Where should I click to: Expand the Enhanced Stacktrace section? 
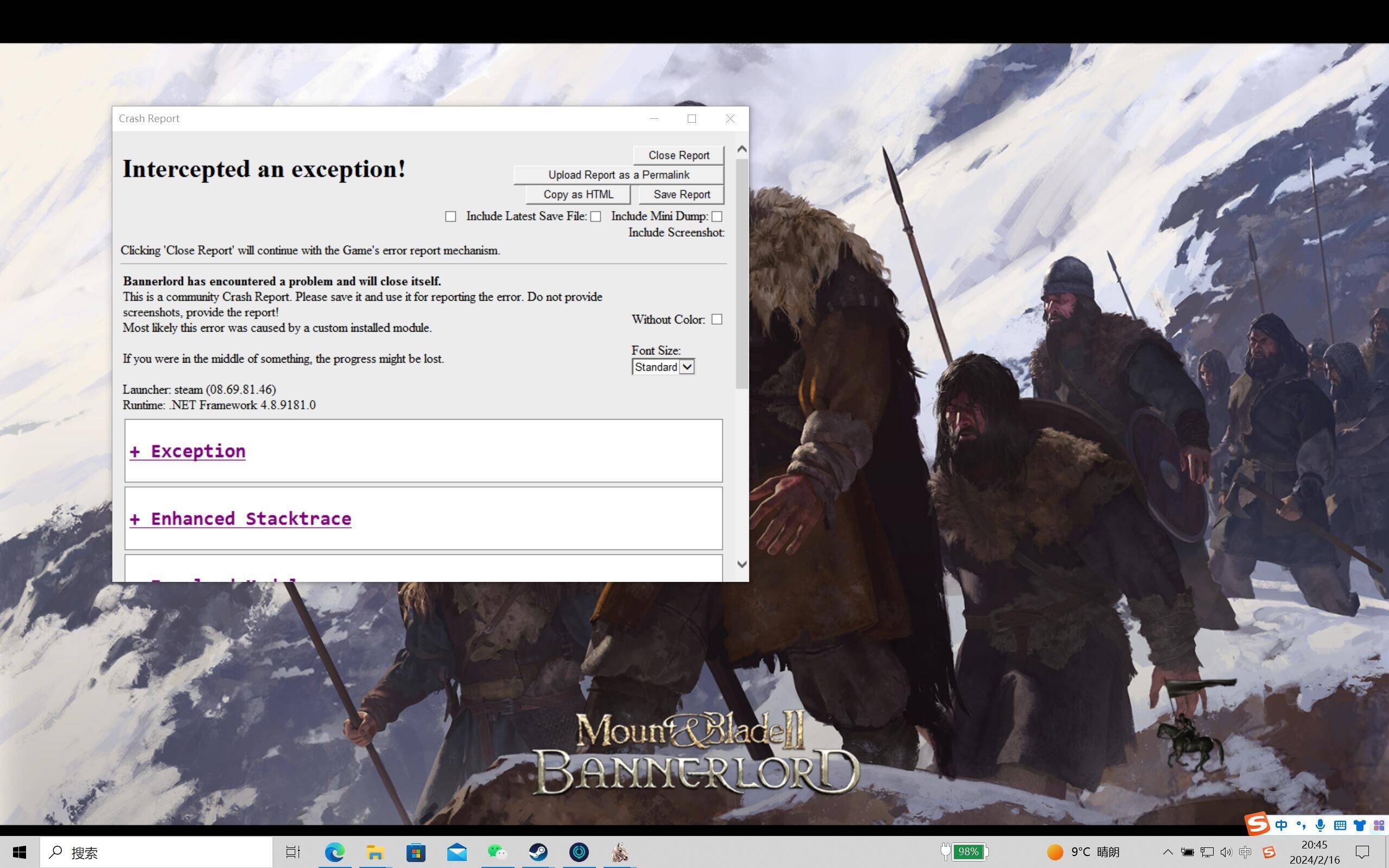point(240,519)
